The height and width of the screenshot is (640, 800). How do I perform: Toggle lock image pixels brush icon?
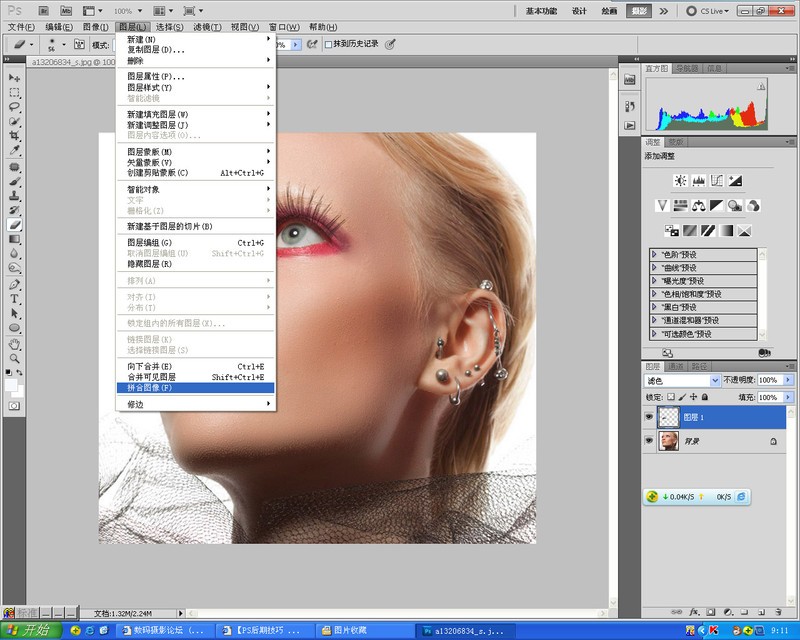coord(682,397)
